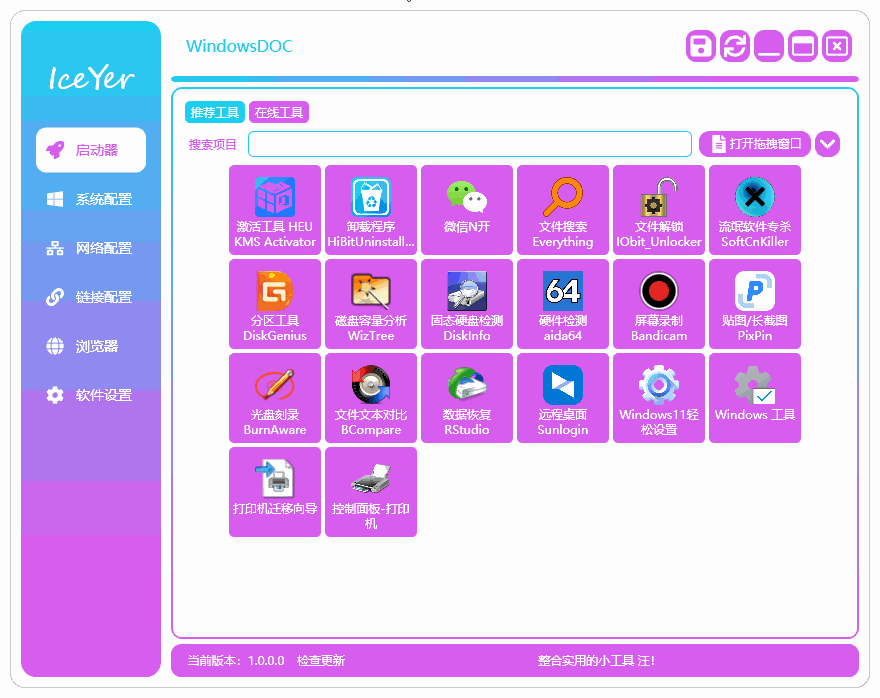Open the 控制面板-打印机 tile

click(x=371, y=492)
